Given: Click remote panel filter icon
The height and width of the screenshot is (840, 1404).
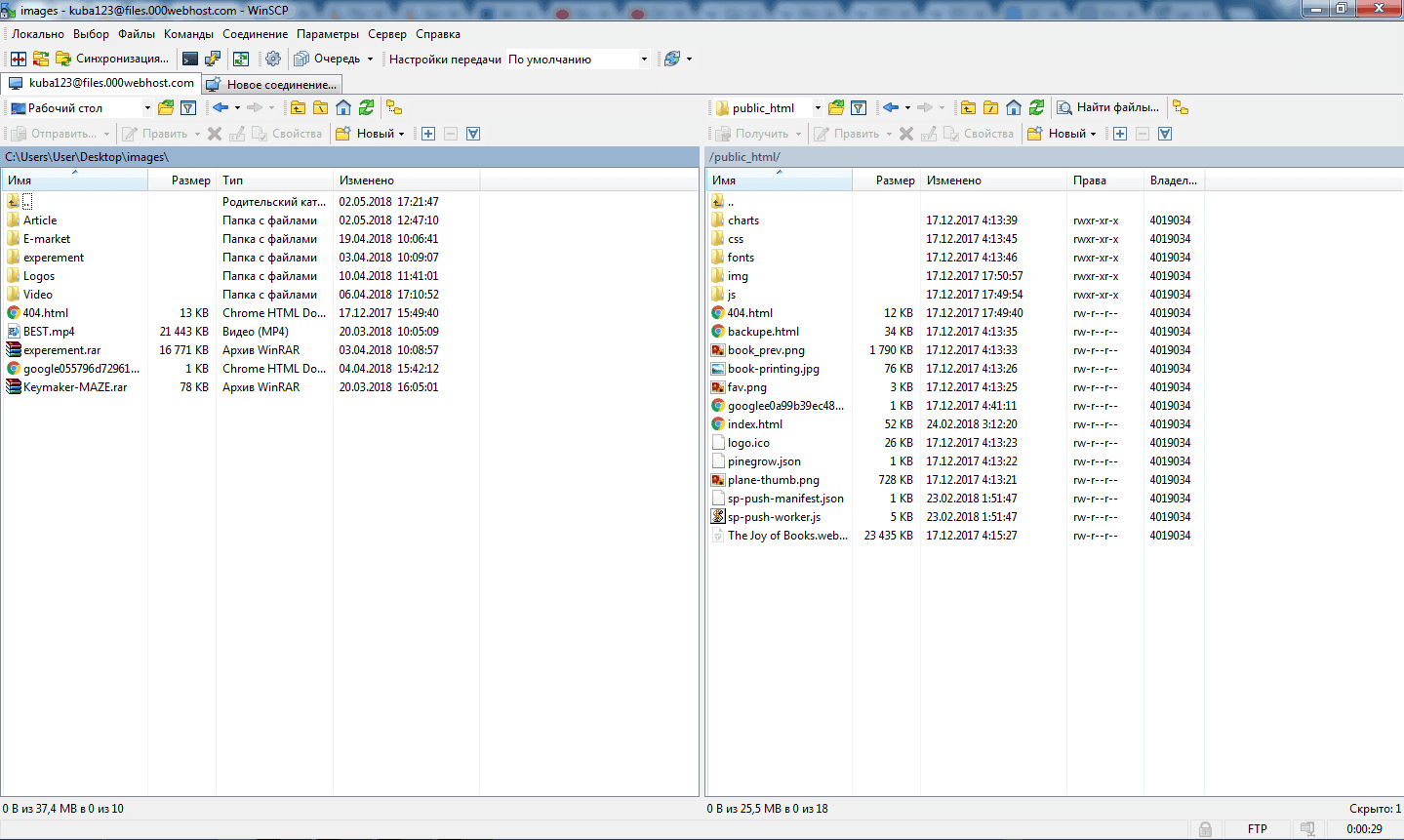Looking at the screenshot, I should pyautogui.click(x=859, y=107).
